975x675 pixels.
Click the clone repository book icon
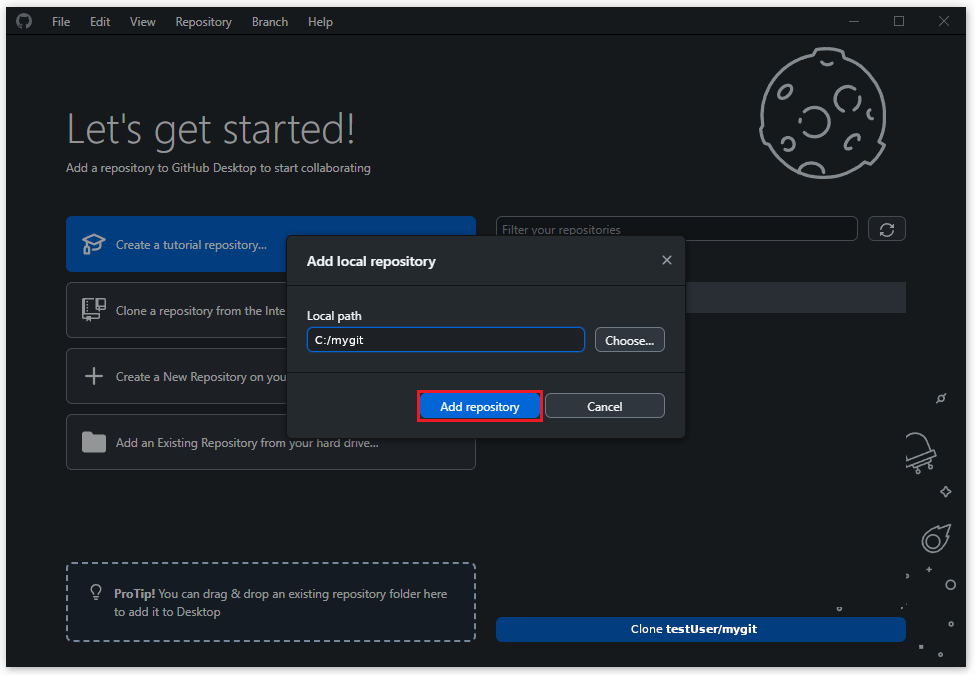coord(93,310)
